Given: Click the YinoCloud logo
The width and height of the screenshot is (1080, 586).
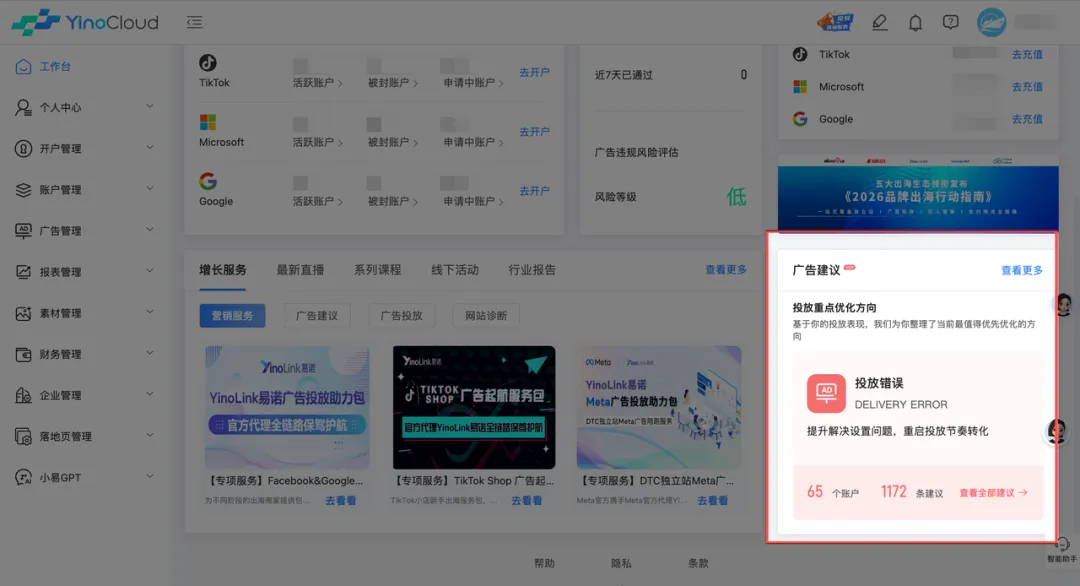Looking at the screenshot, I should pos(85,22).
